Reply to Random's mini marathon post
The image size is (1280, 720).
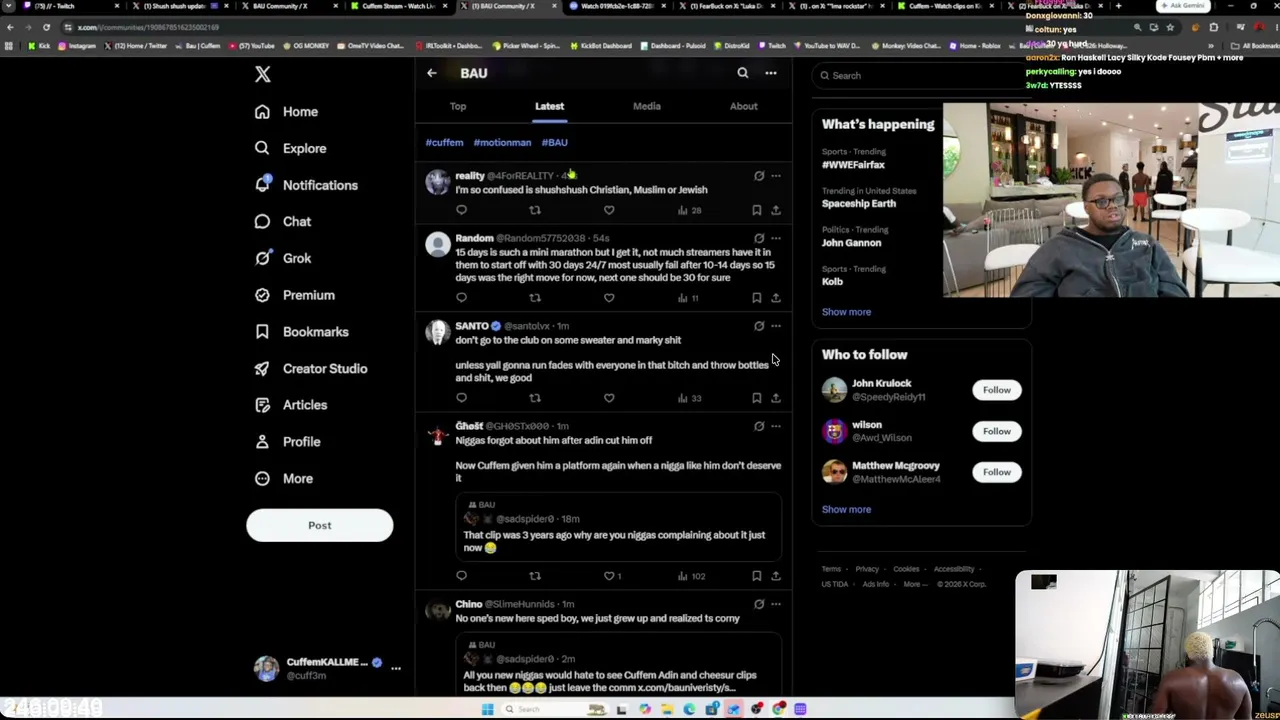(x=461, y=298)
